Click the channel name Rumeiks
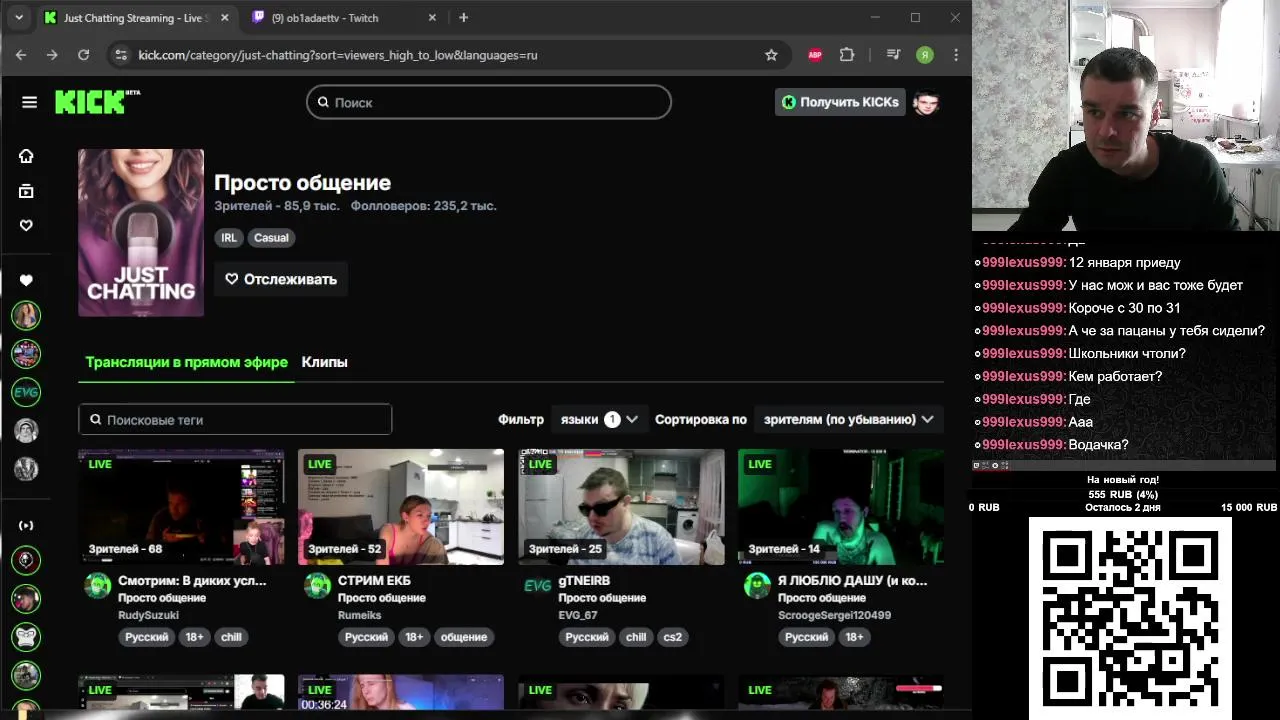Viewport: 1280px width, 720px height. point(360,615)
